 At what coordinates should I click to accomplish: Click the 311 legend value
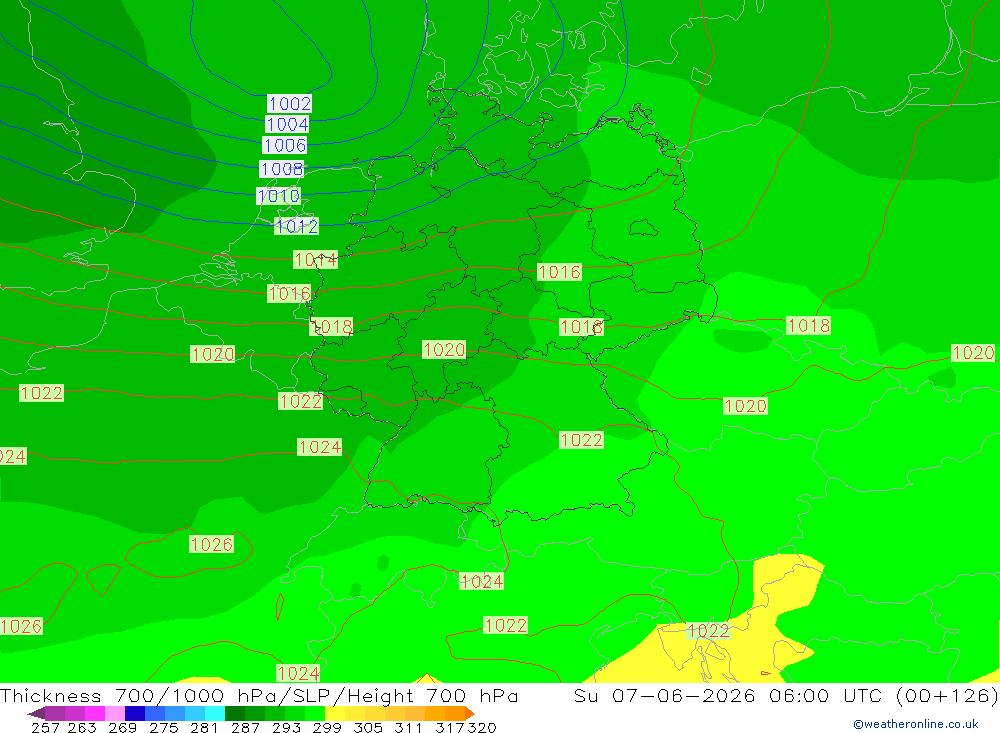[408, 727]
